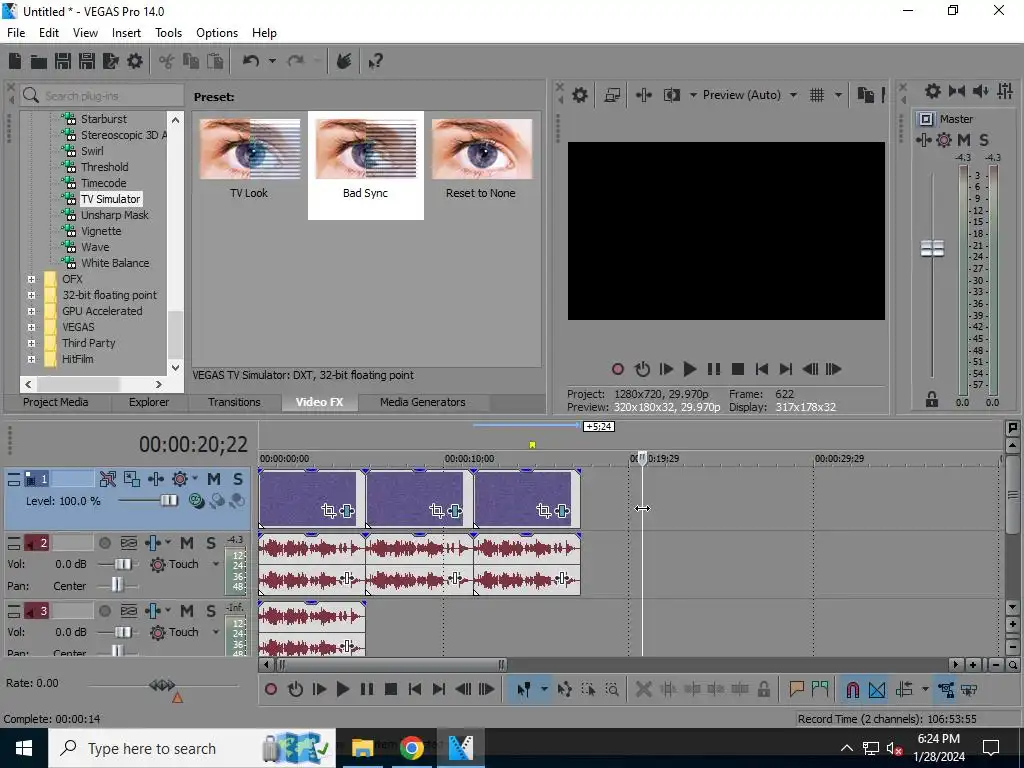Open the Insert menu
1024x768 pixels.
(x=126, y=33)
